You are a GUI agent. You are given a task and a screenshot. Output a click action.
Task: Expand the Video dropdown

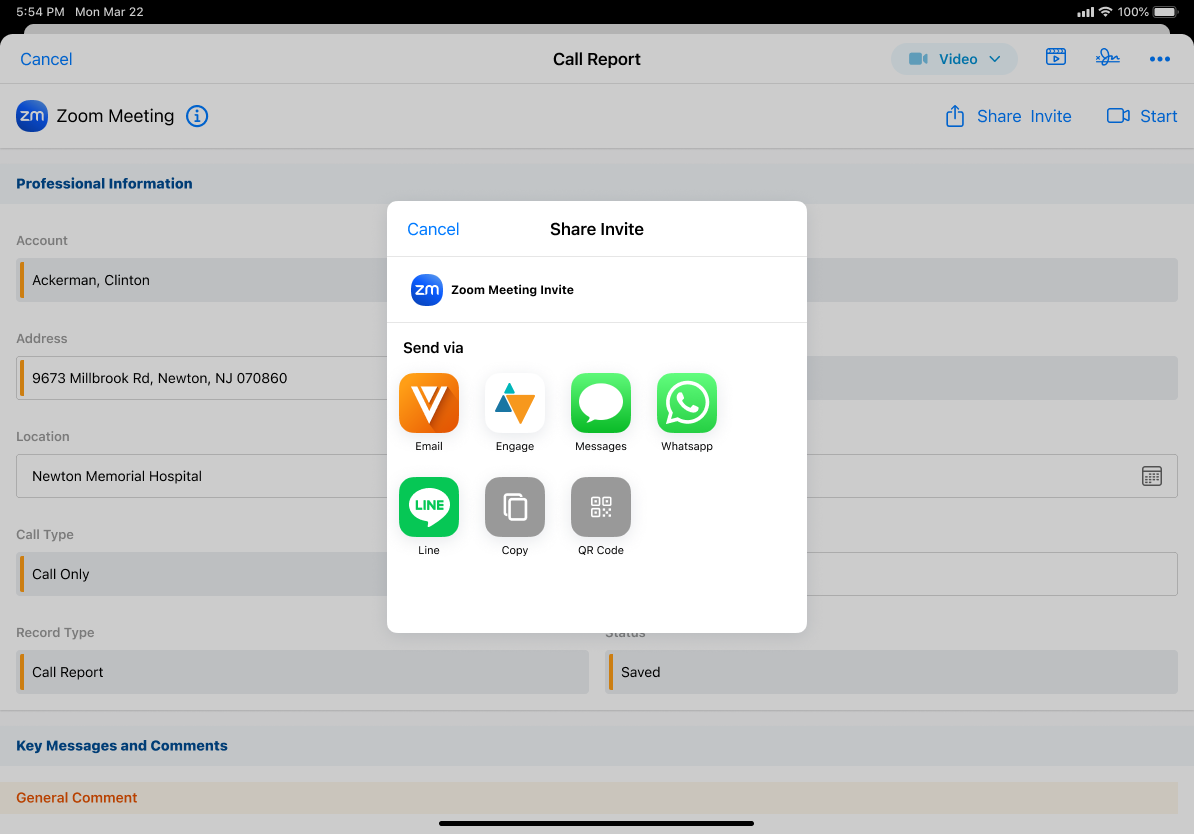point(954,59)
